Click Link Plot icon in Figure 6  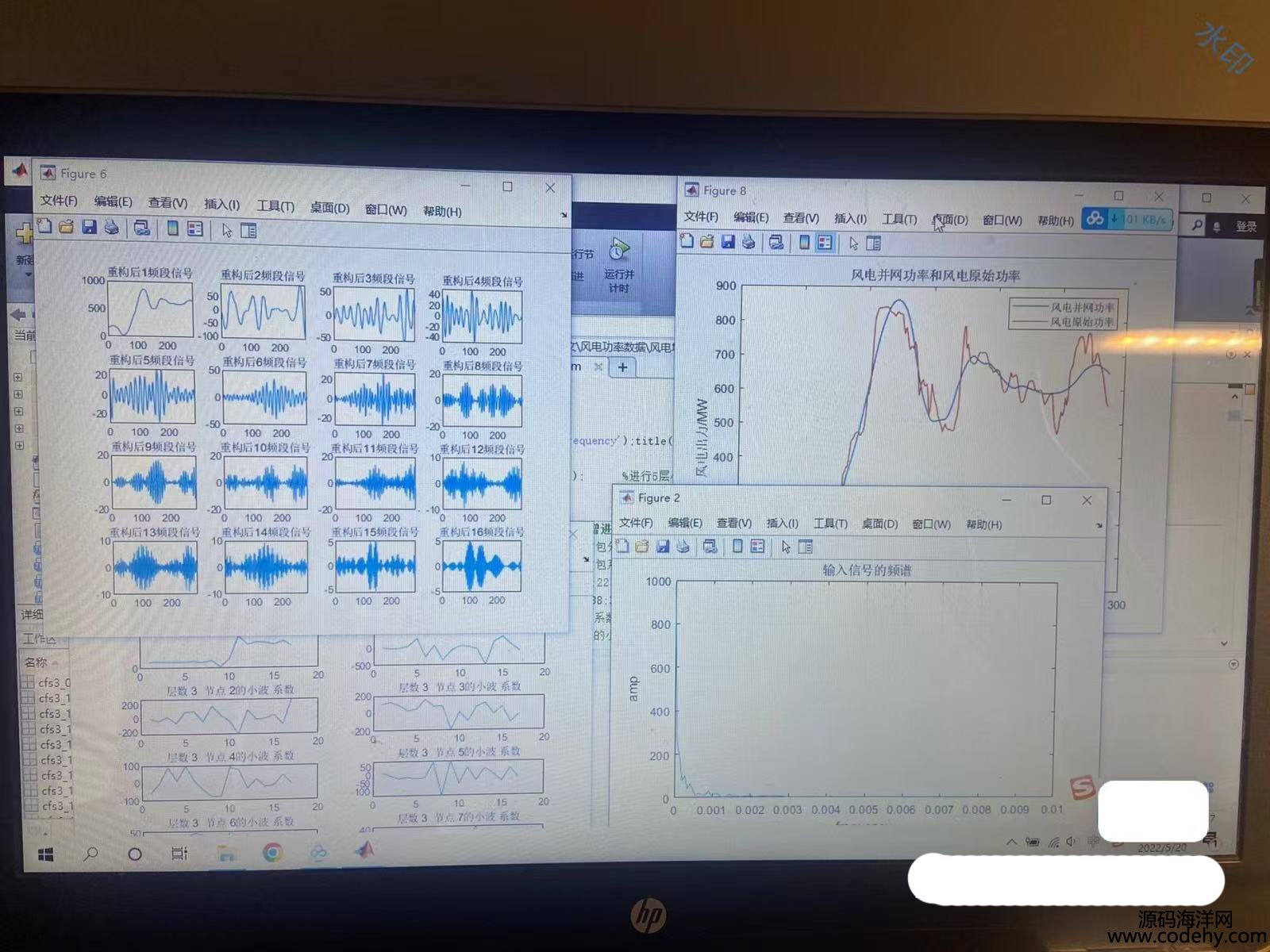[x=142, y=228]
